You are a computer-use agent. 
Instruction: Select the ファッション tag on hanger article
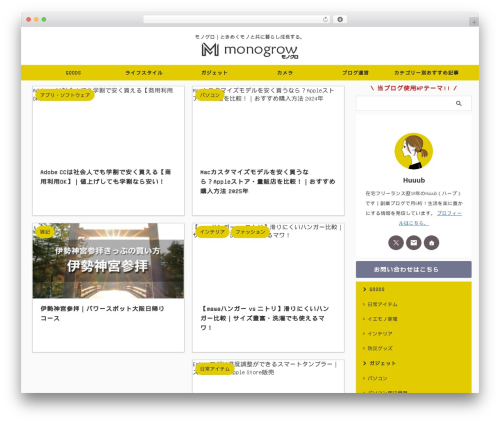(250, 232)
